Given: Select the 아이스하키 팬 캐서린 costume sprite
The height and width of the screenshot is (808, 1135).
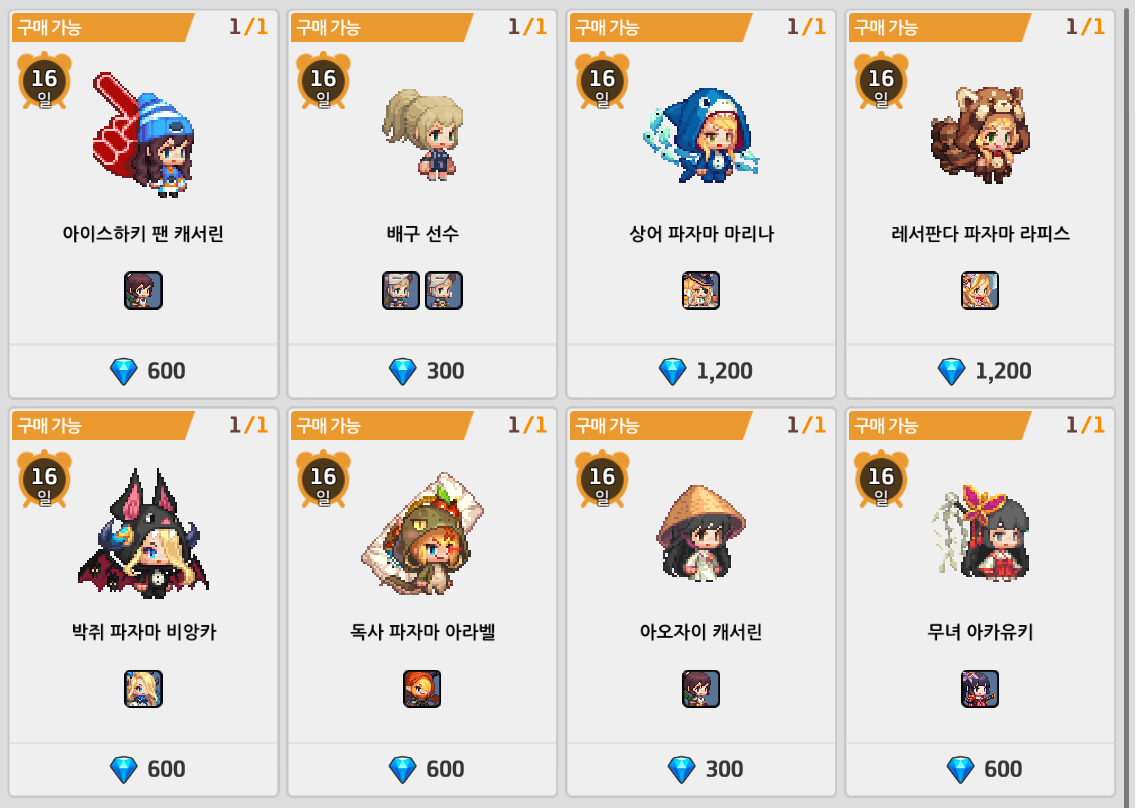Looking at the screenshot, I should (x=143, y=135).
